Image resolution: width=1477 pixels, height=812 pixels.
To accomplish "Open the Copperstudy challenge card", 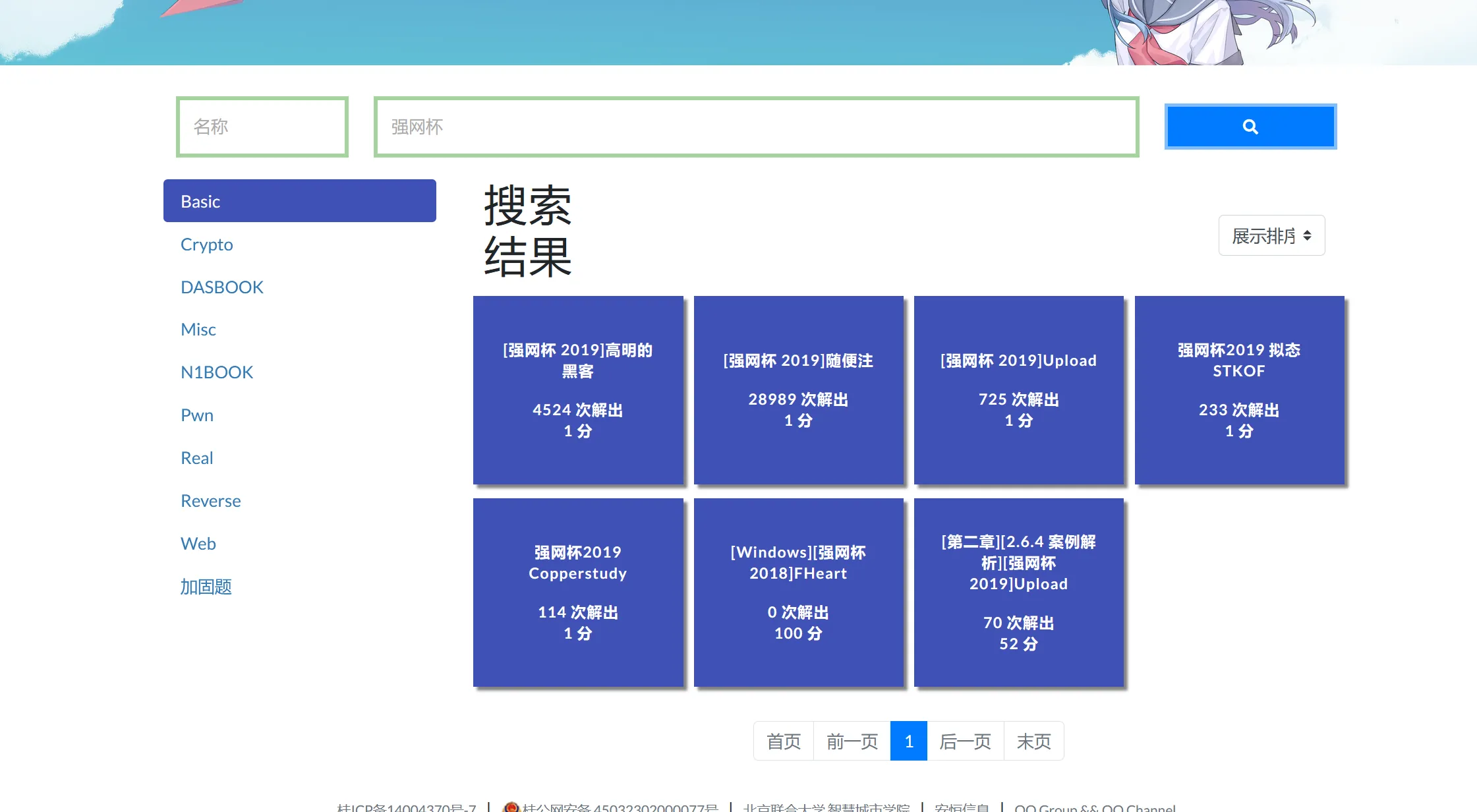I will pos(578,593).
